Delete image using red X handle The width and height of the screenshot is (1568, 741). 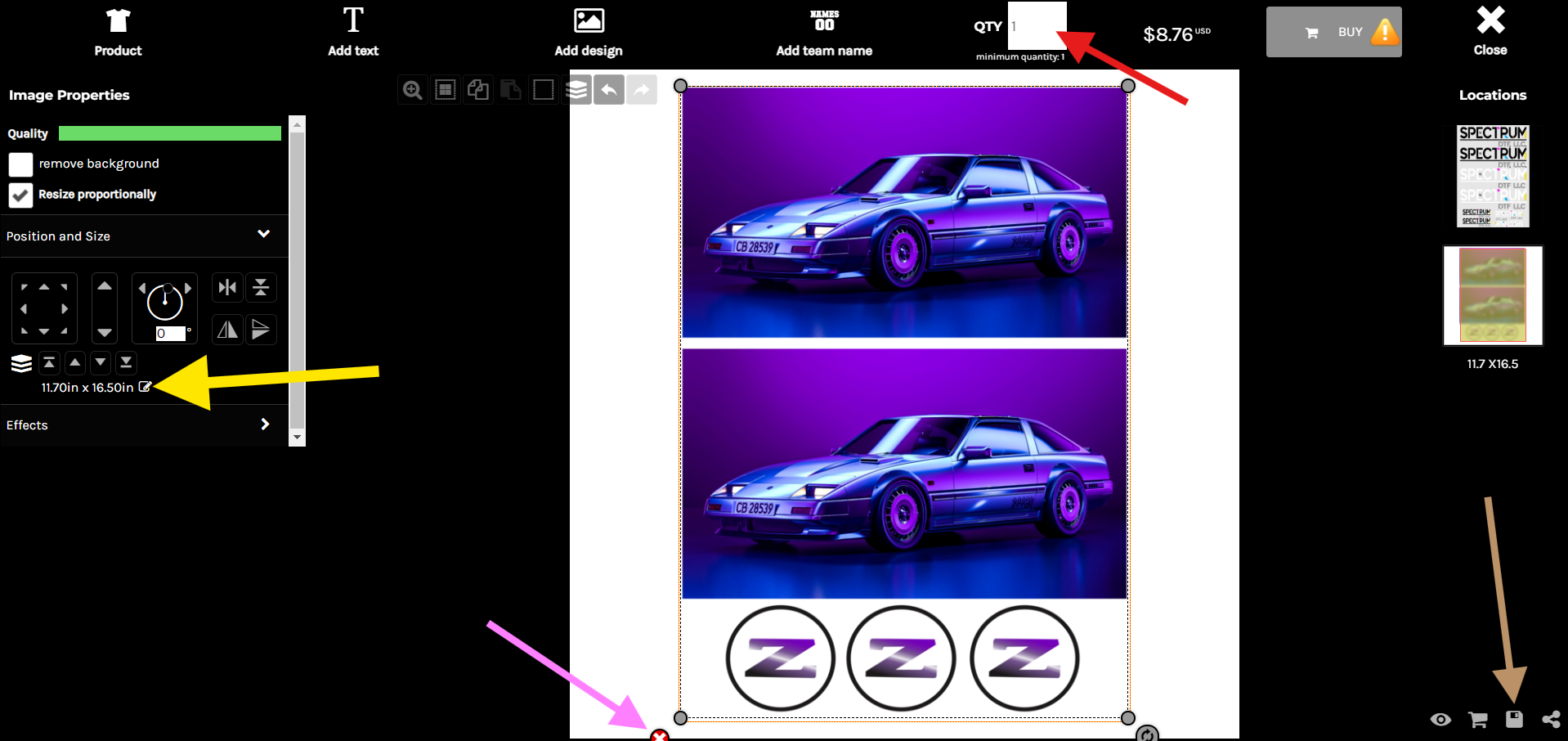(659, 735)
